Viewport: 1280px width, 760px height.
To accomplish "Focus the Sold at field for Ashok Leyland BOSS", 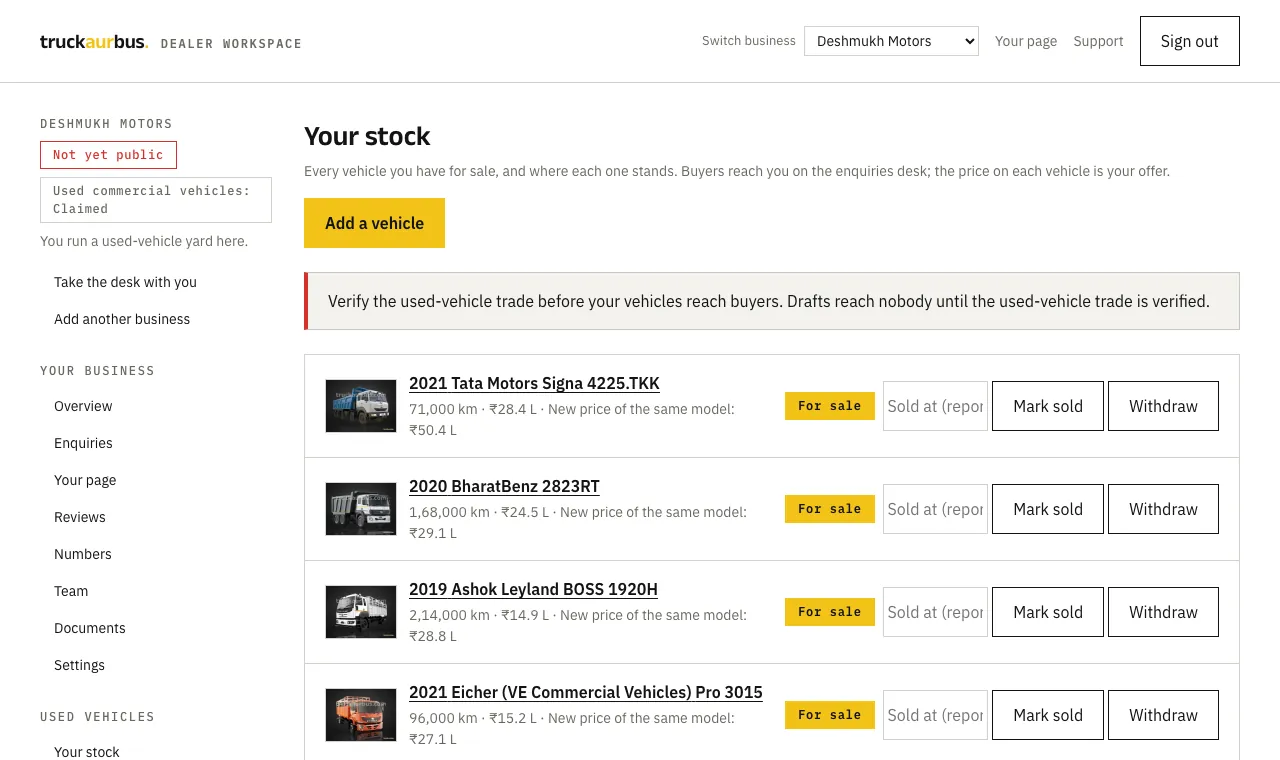I will click(x=935, y=612).
